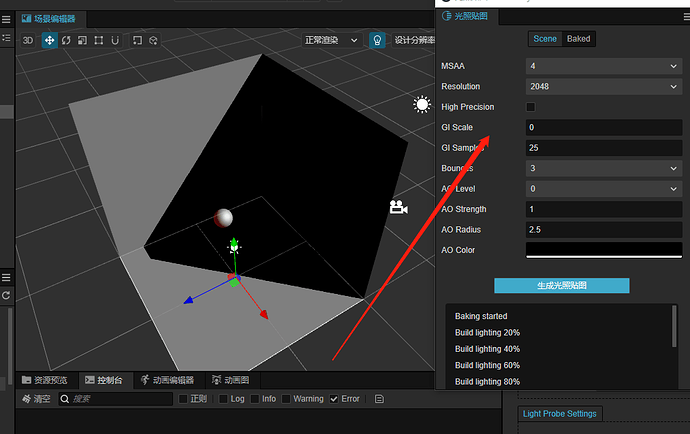Image resolution: width=690 pixels, height=434 pixels.
Task: Open the 动画编辑器 tab
Action: (x=168, y=380)
